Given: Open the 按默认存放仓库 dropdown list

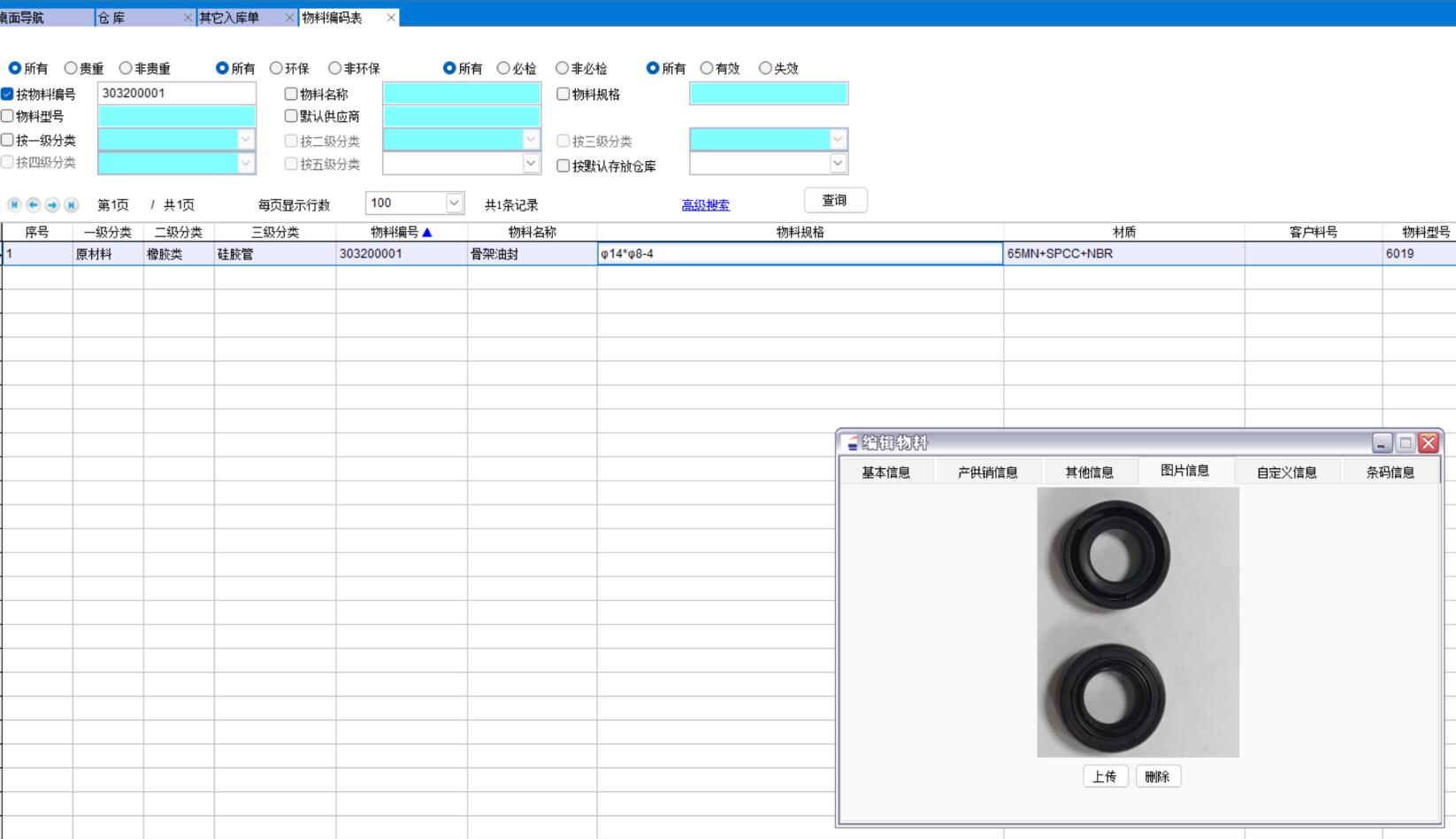Looking at the screenshot, I should pos(837,164).
